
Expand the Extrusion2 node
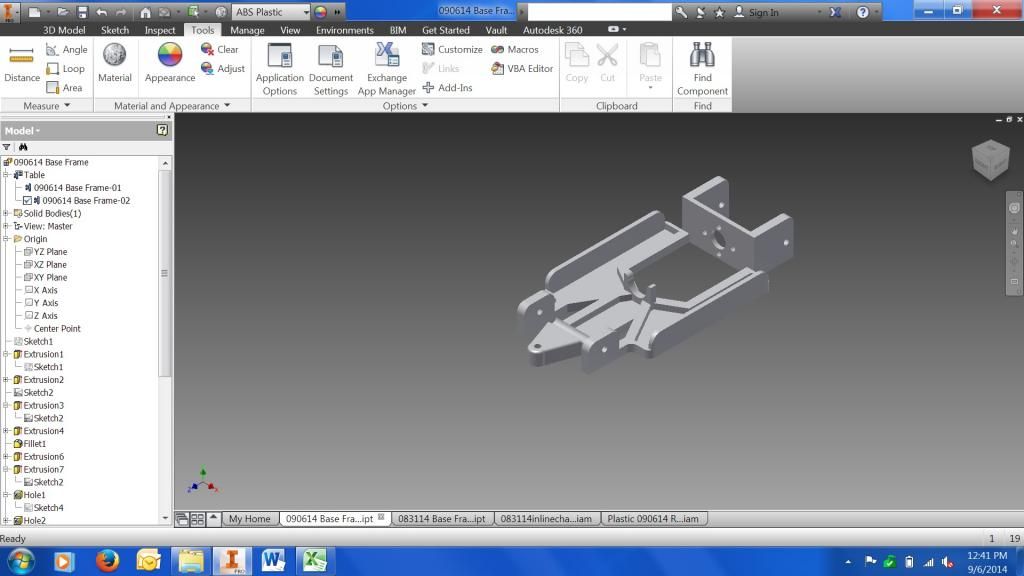coord(6,379)
